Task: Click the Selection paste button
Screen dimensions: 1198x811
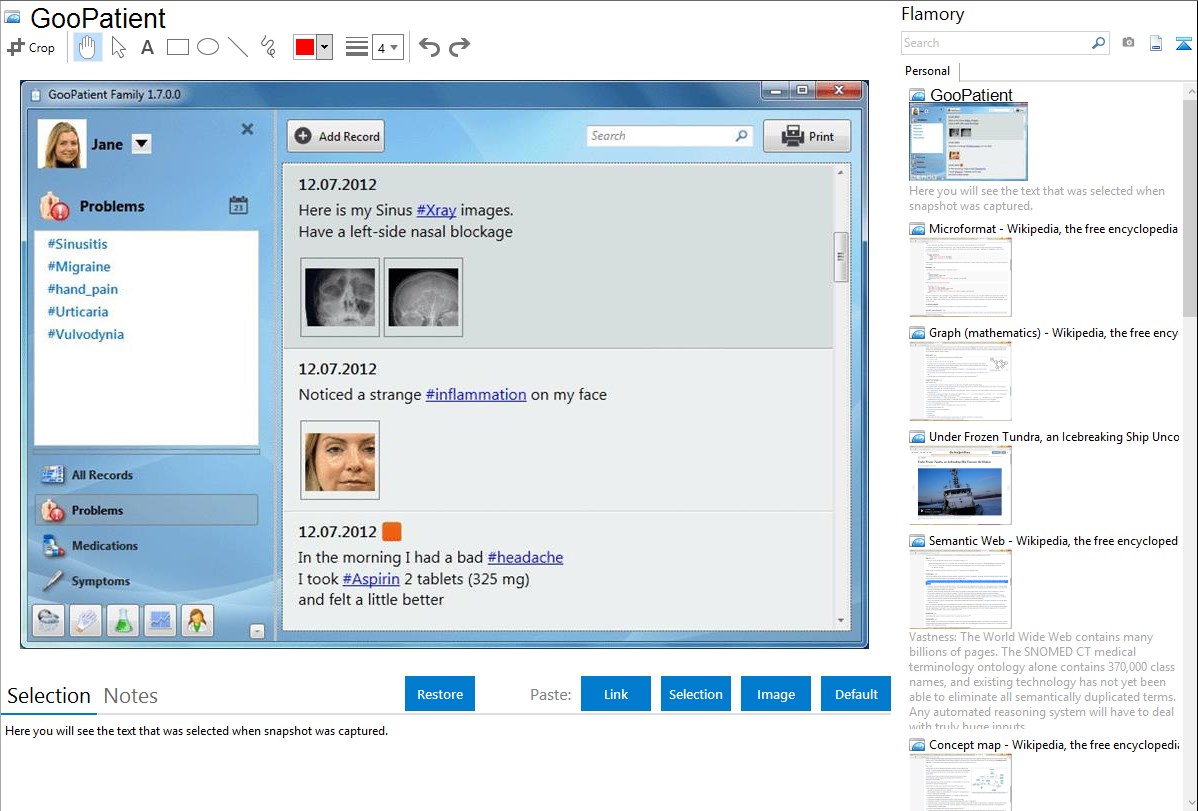Action: [x=695, y=694]
